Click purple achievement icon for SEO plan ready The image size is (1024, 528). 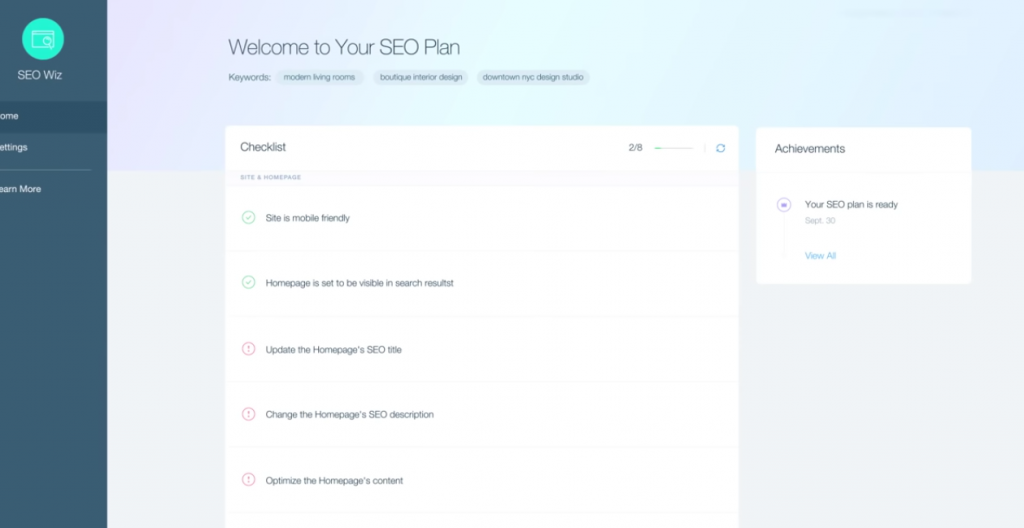click(x=784, y=205)
